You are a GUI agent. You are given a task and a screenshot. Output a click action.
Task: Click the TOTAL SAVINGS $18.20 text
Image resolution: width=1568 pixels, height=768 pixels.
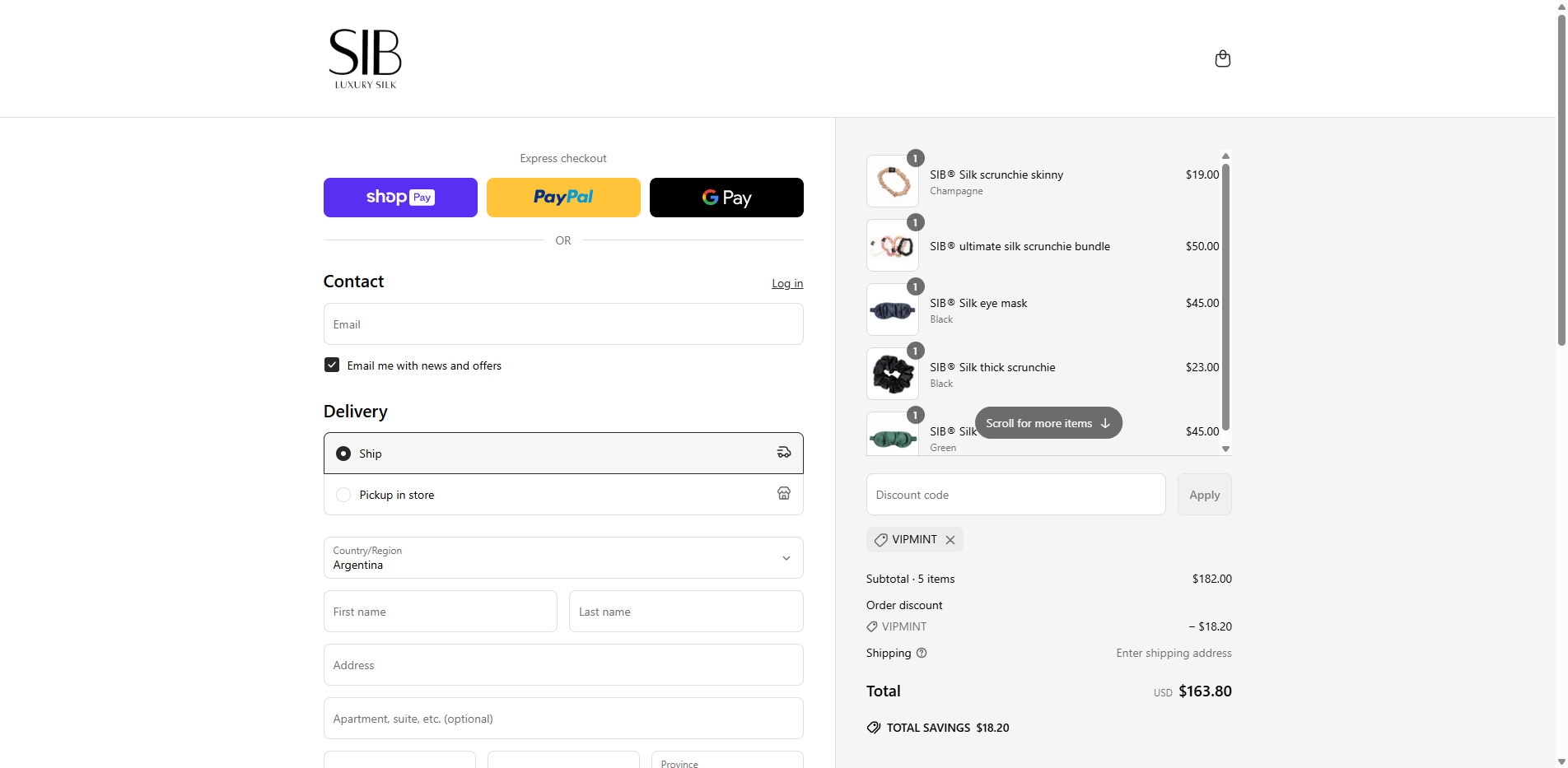(948, 728)
